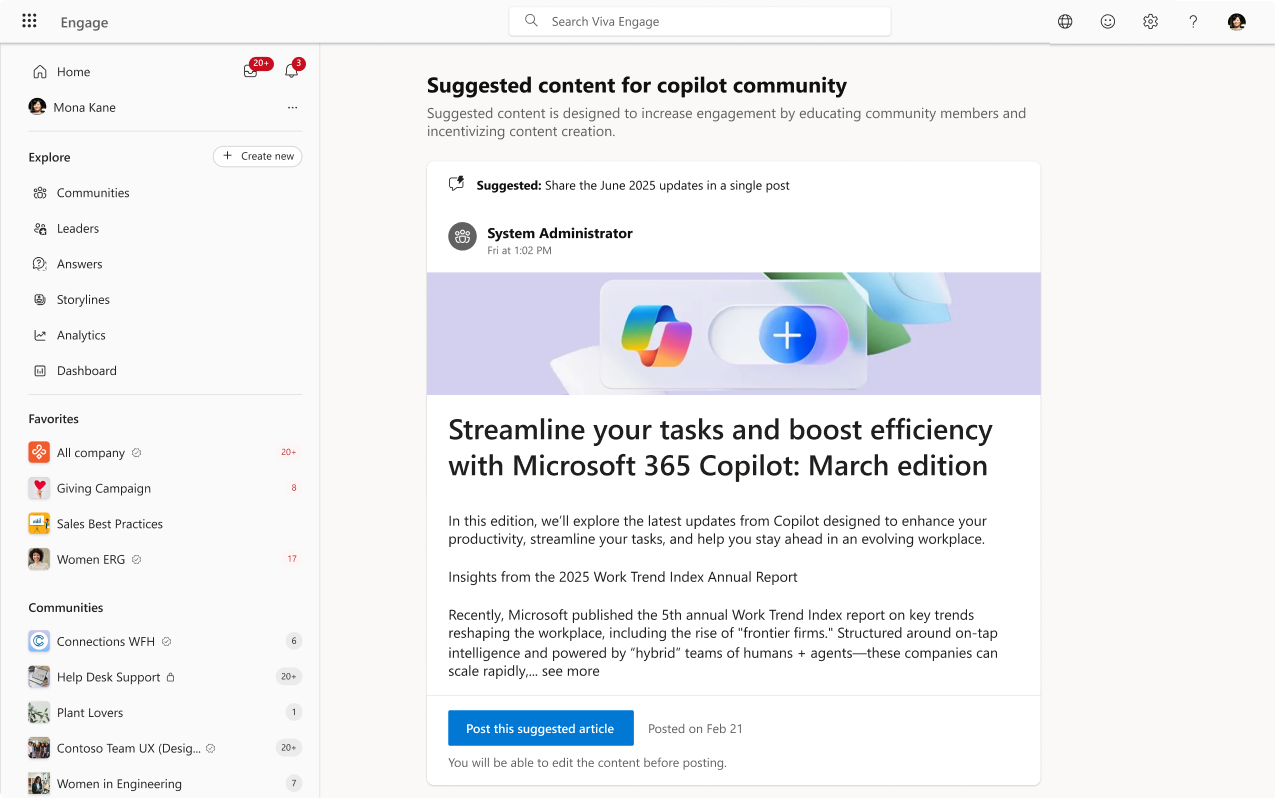Click the All company 20+ unread badge

[x=288, y=453]
